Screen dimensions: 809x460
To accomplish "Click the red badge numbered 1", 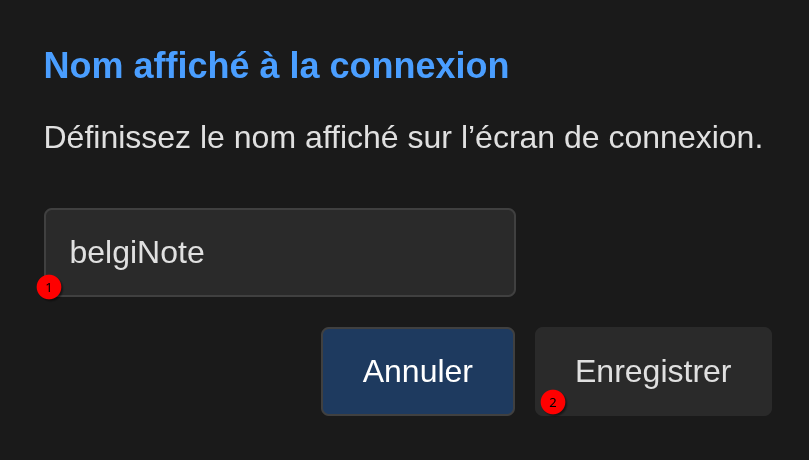I will (x=49, y=287).
